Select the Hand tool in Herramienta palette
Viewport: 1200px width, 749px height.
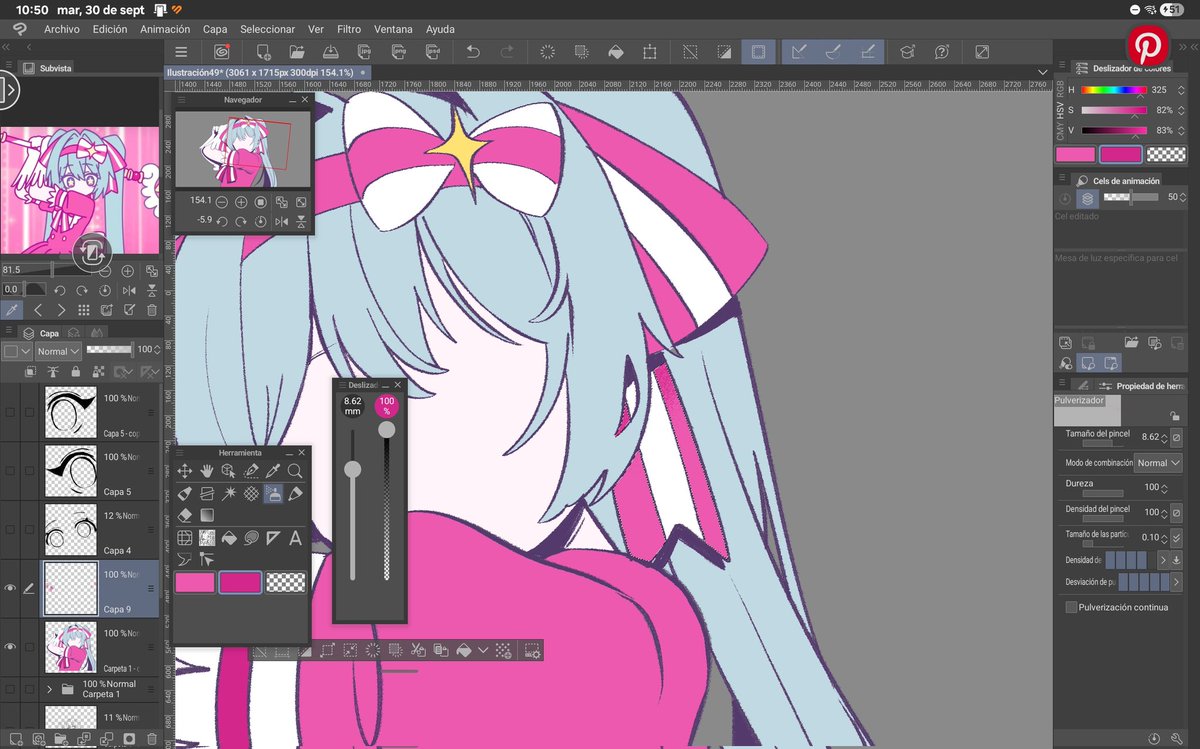click(x=207, y=471)
